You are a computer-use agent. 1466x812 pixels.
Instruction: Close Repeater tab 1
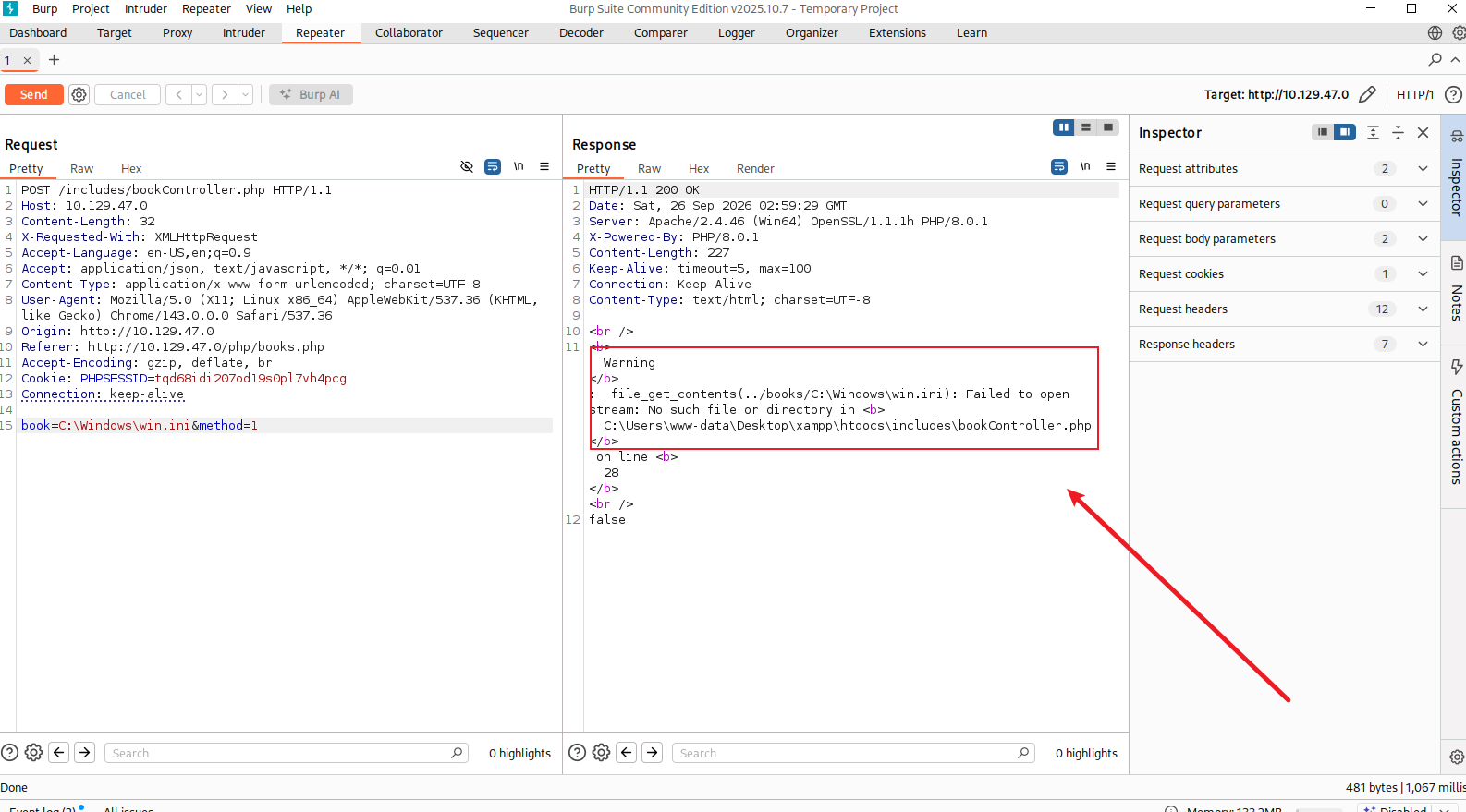pos(28,60)
